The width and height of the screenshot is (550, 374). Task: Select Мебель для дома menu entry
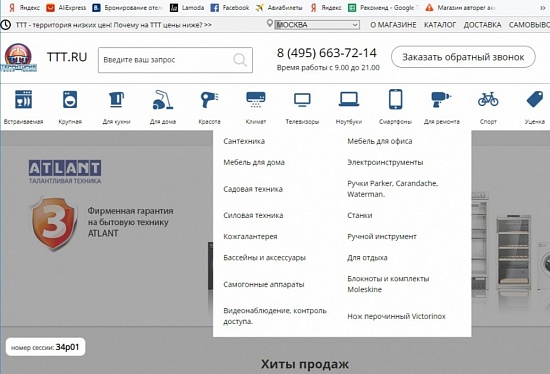coord(254,162)
